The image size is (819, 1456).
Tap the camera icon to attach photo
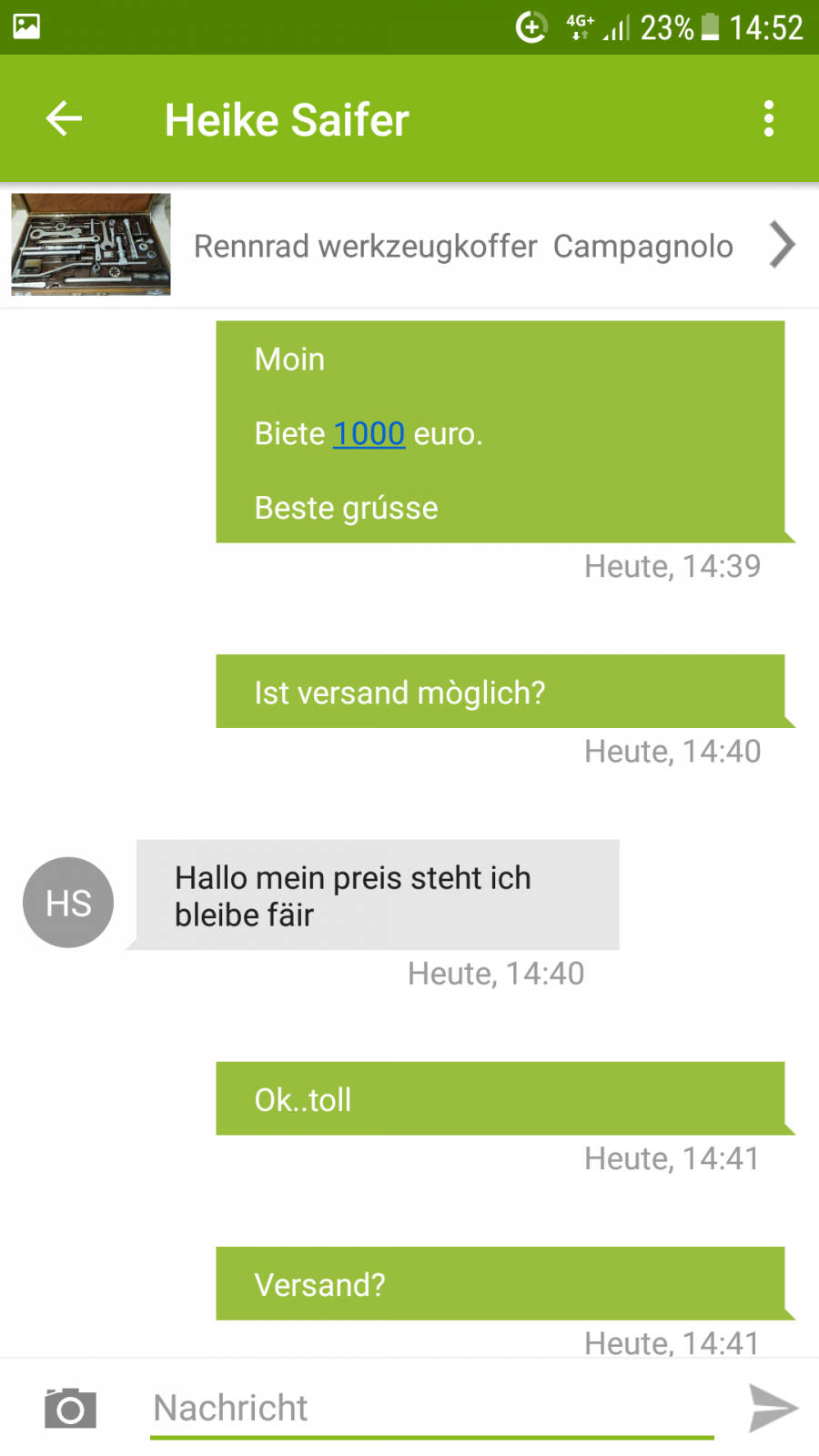pos(70,1409)
